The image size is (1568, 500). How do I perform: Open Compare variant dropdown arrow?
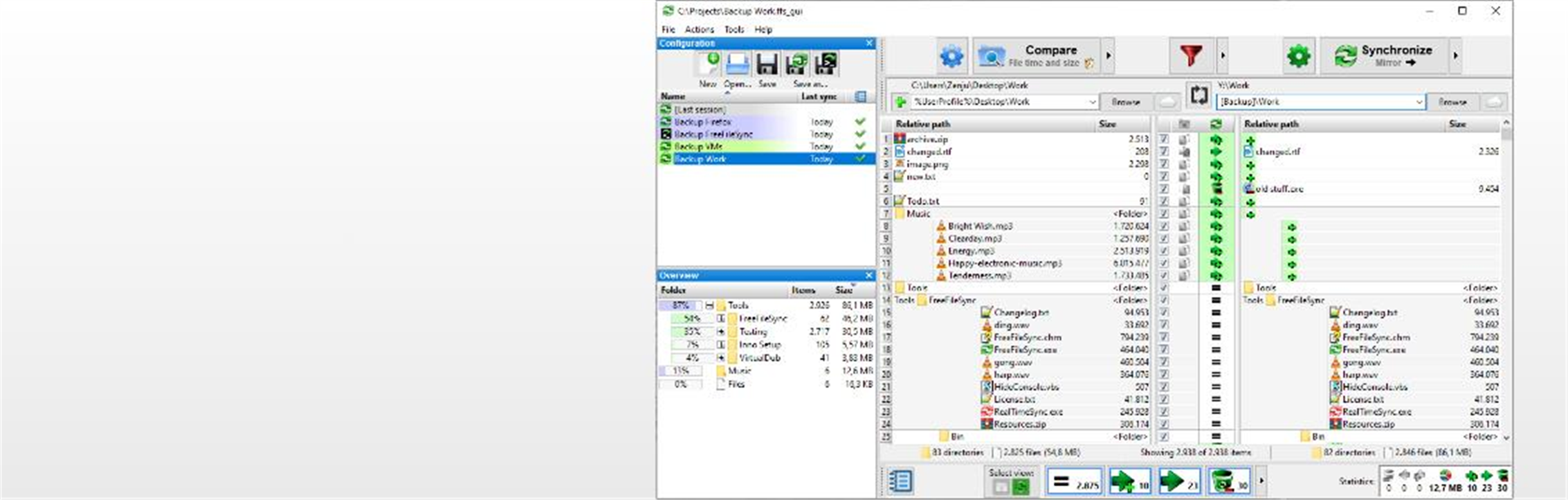click(1109, 55)
